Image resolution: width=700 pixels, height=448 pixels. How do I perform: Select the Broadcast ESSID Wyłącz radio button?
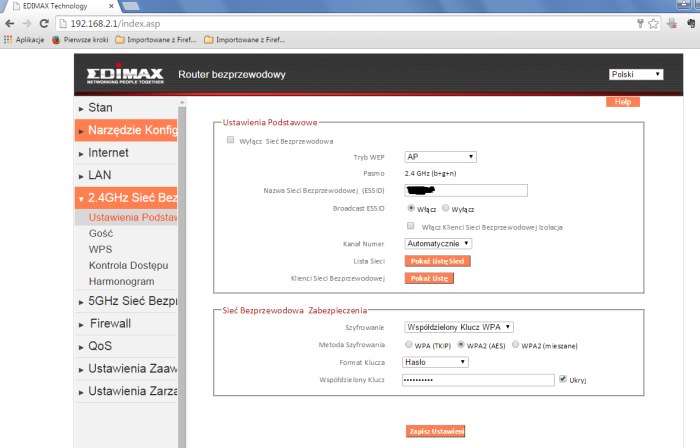pyautogui.click(x=446, y=208)
